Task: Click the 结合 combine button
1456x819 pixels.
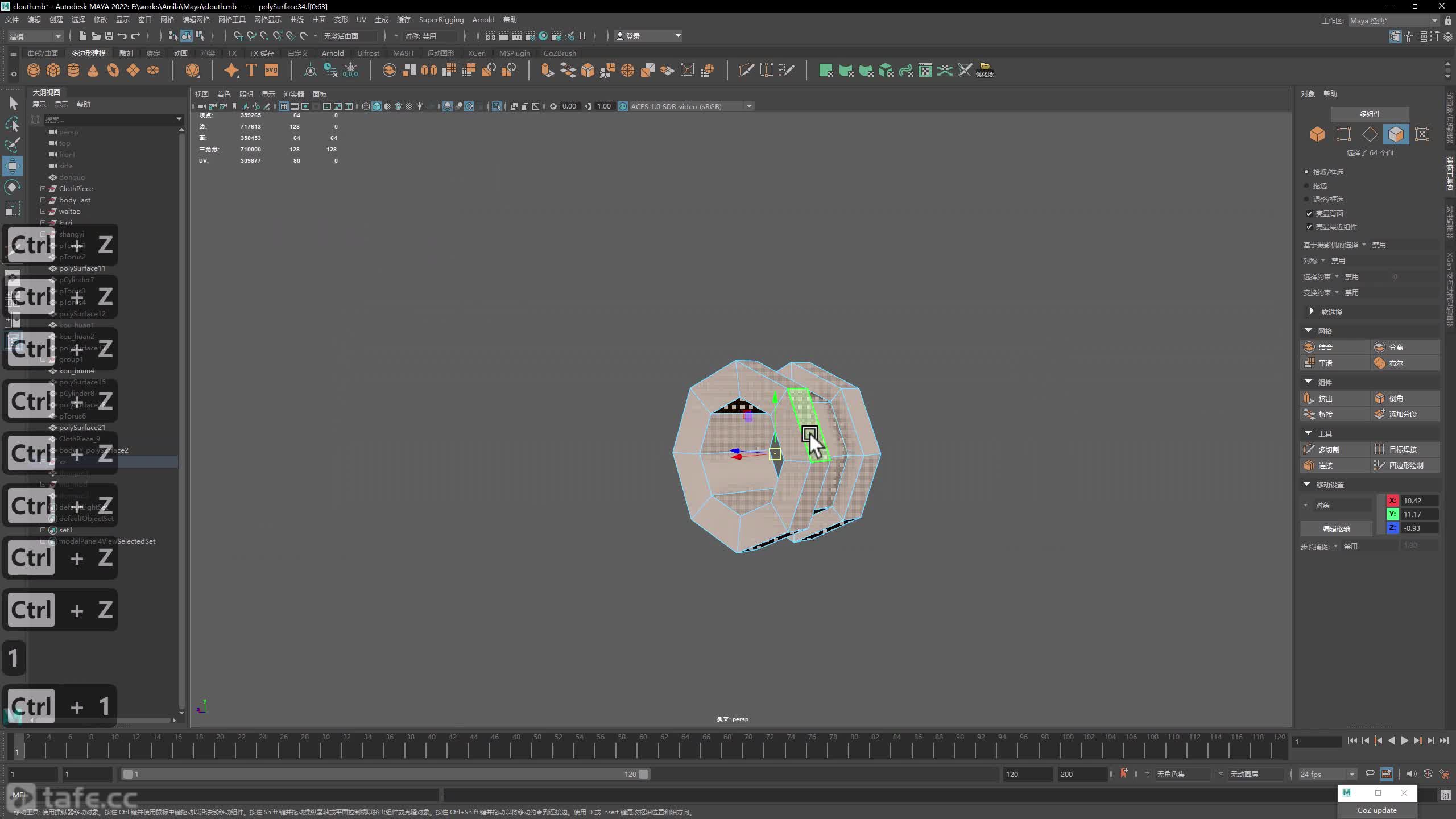Action: (1335, 347)
